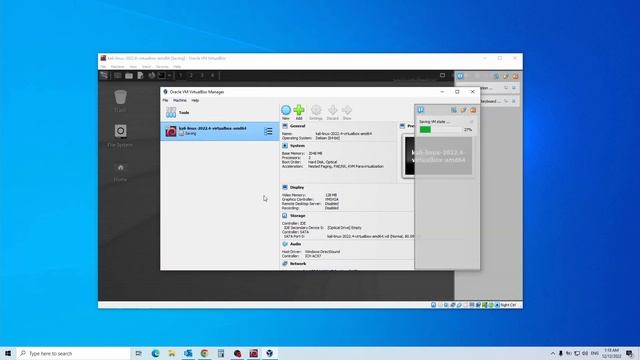Click the New machine icon in VirtualBox Manager
Screen dimensions: 640x360
coord(286,110)
